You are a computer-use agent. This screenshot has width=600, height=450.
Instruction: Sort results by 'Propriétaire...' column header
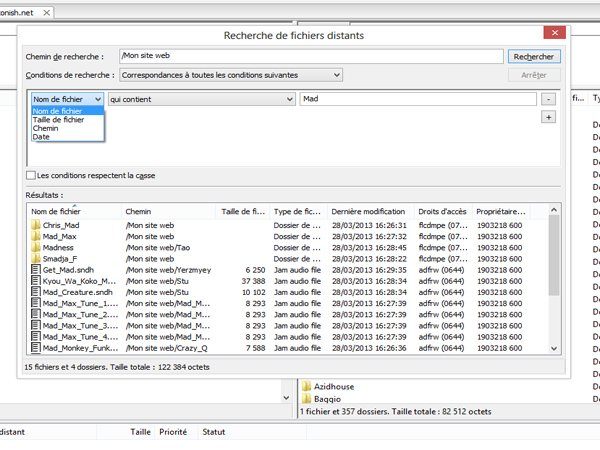point(501,211)
